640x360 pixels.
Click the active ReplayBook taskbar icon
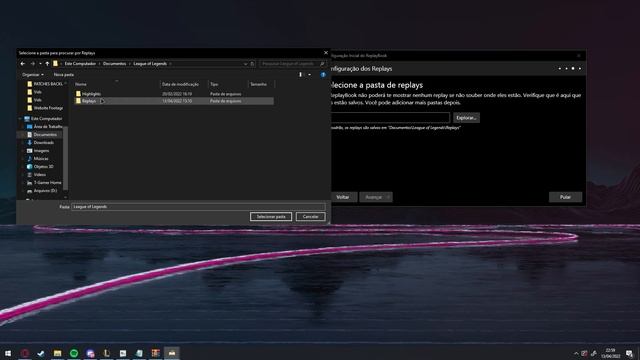(x=172, y=353)
